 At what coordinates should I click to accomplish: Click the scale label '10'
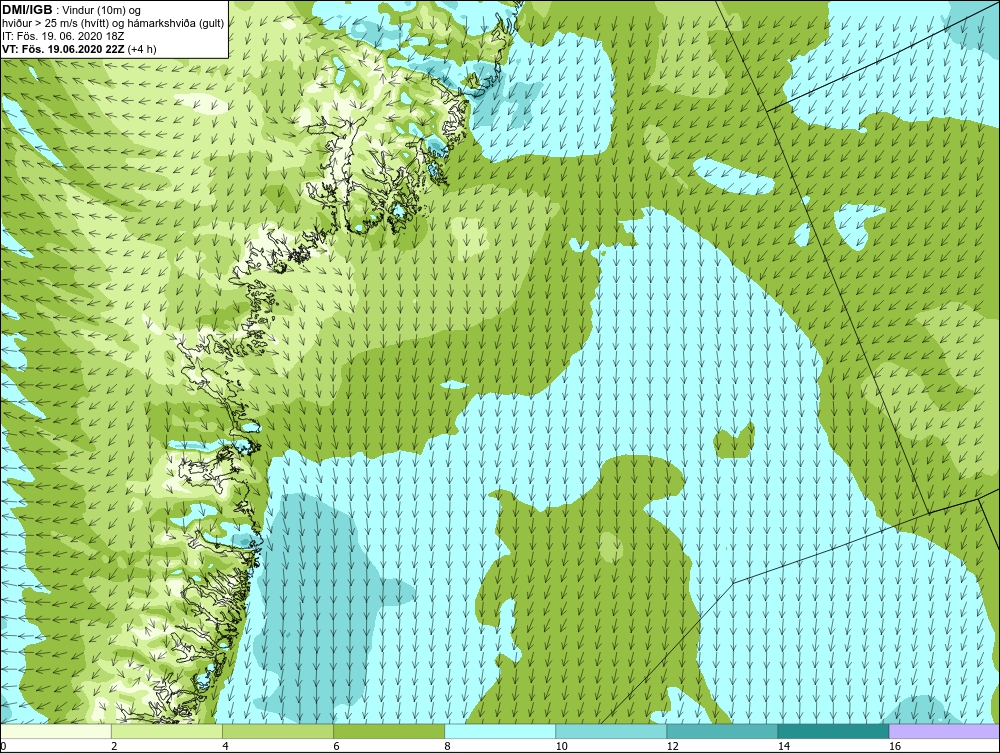(x=561, y=746)
